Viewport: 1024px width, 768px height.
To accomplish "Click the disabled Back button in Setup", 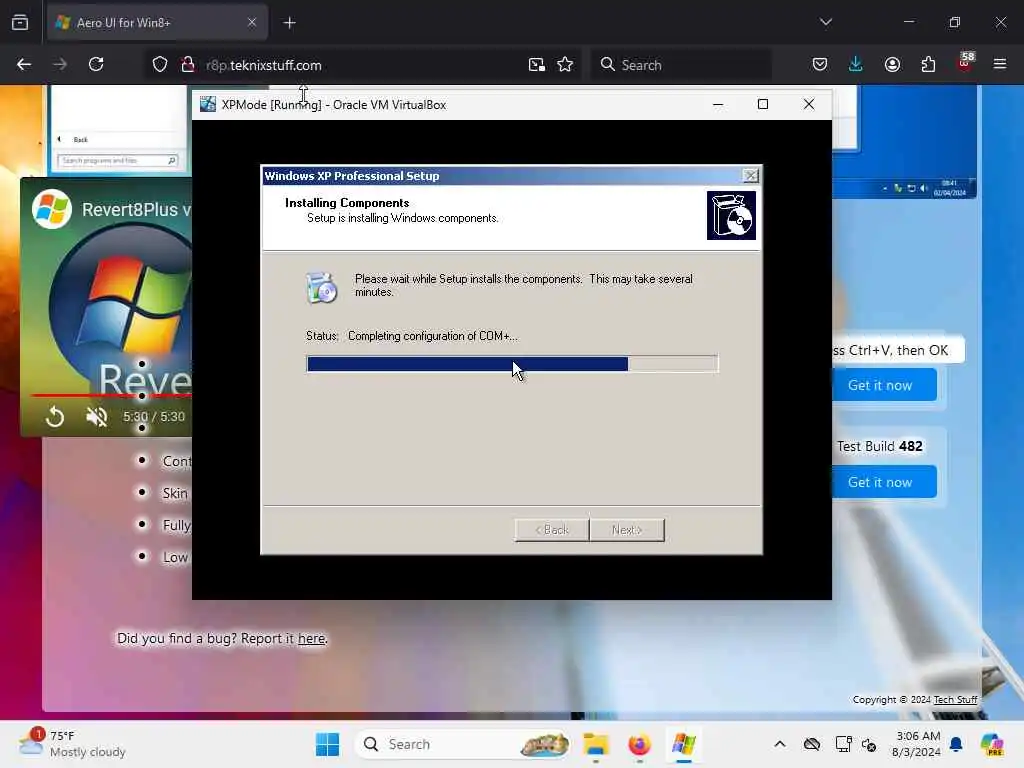I will tap(552, 530).
